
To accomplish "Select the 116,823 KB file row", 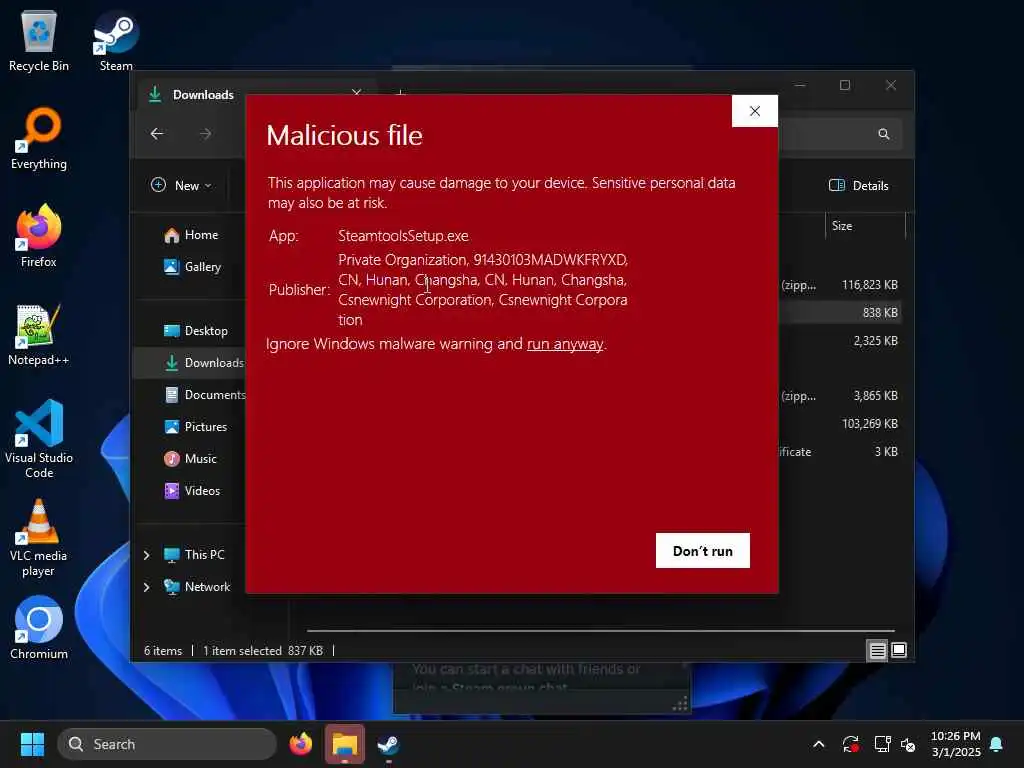I will click(x=842, y=285).
